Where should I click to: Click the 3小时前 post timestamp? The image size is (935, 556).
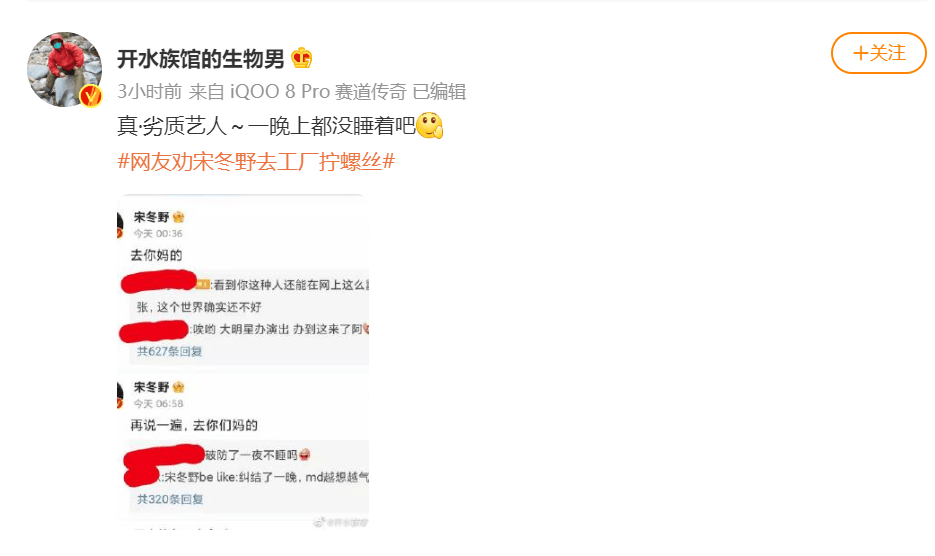tap(150, 91)
